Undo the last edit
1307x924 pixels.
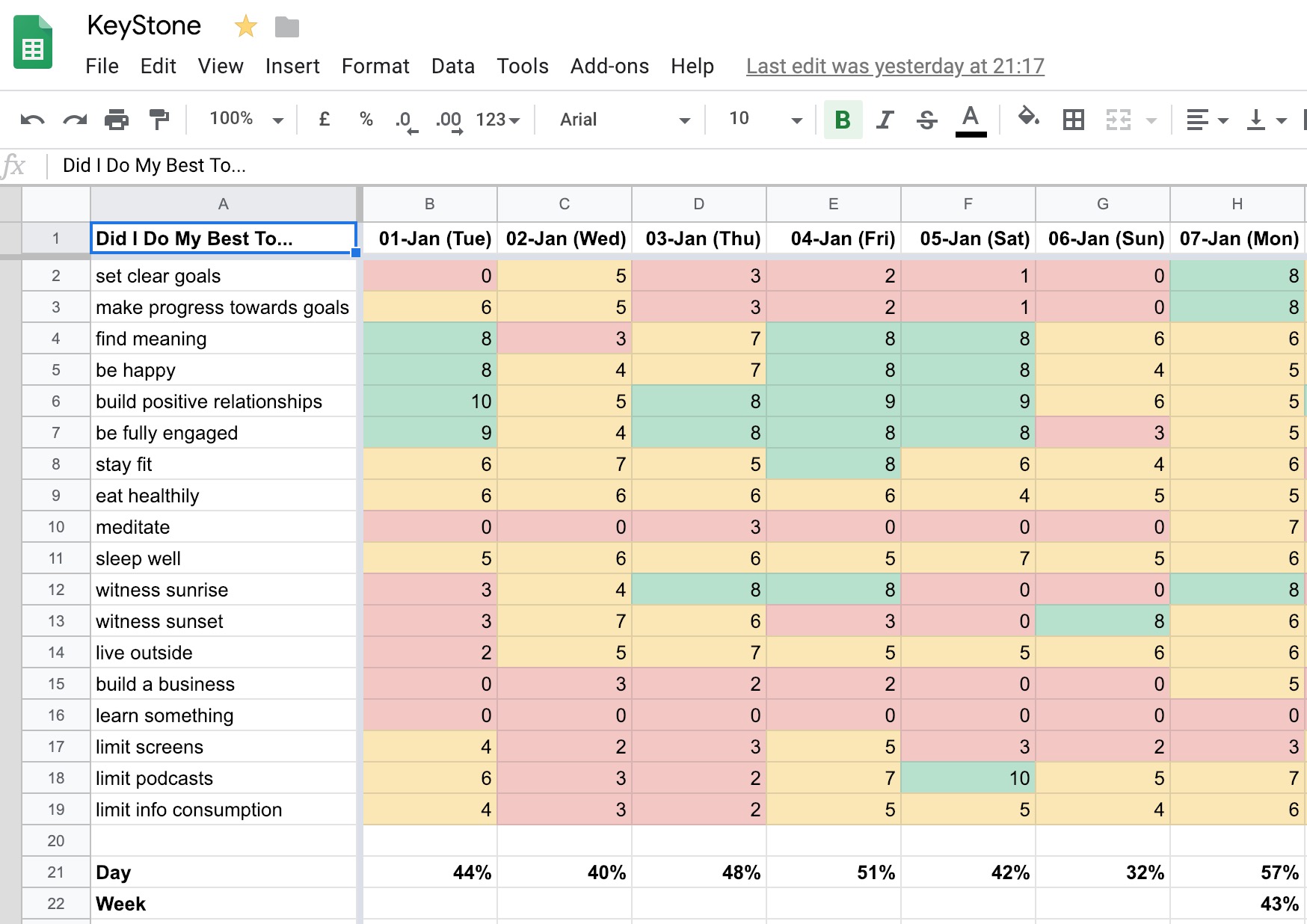click(x=31, y=119)
